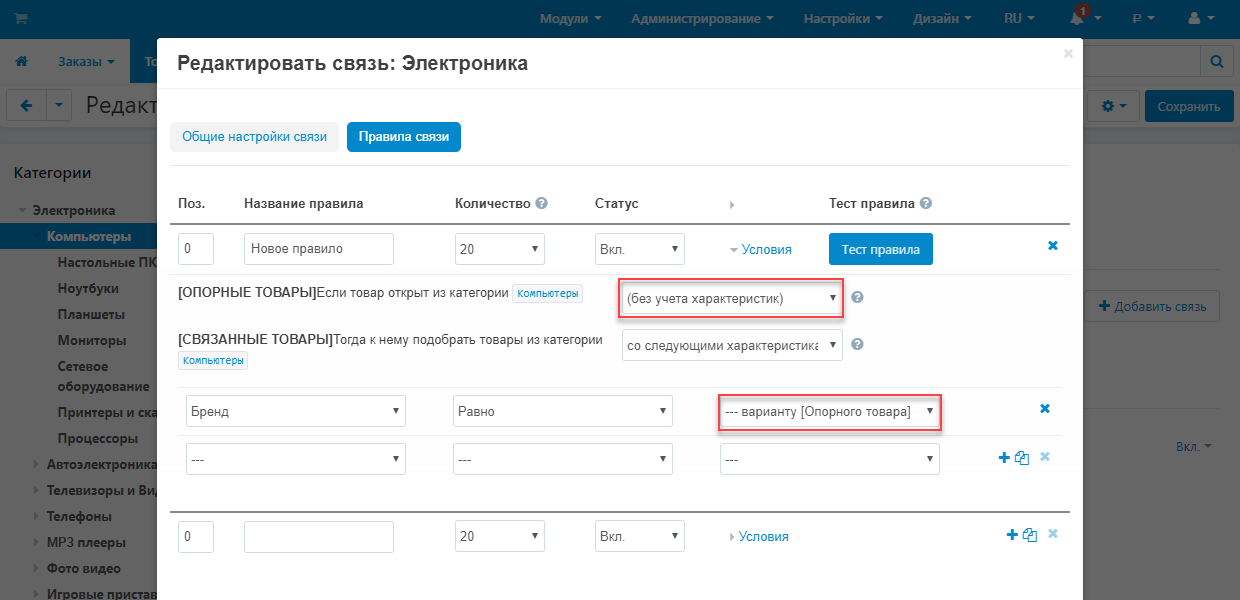Add a condition row with plus icon
Screen dimensions: 1240x600
[1004, 457]
